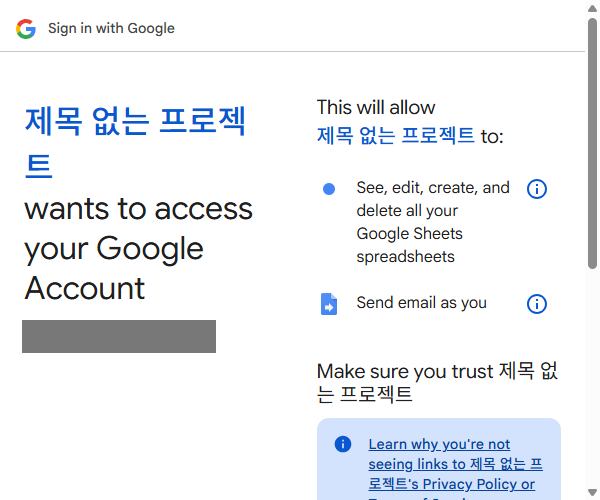The width and height of the screenshot is (600, 500).
Task: Click the See, edit, create, and delete text
Action: (433, 222)
